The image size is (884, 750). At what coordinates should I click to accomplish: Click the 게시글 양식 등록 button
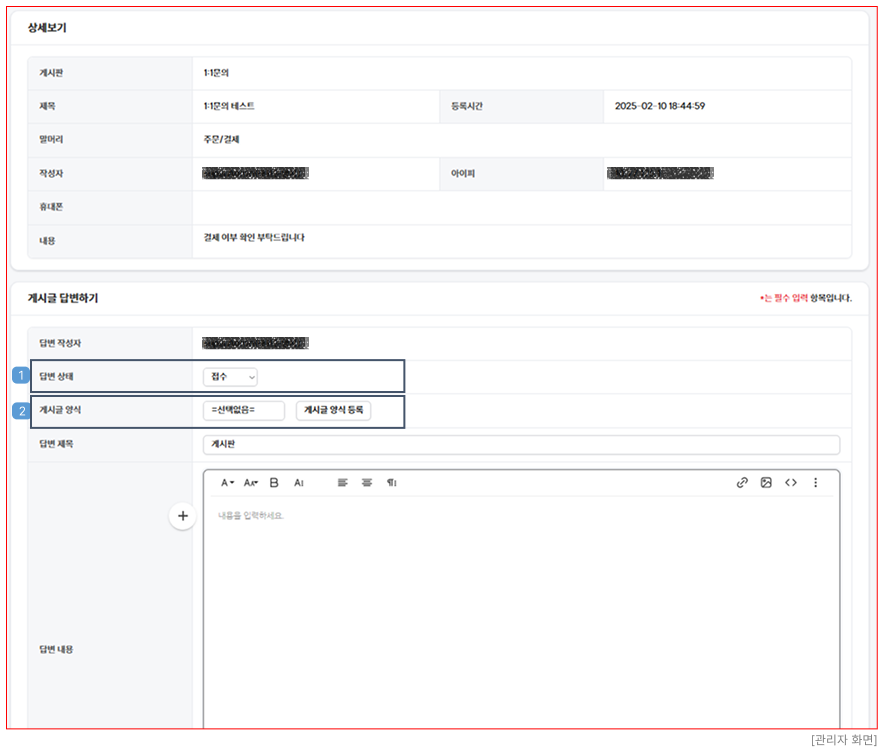(333, 411)
